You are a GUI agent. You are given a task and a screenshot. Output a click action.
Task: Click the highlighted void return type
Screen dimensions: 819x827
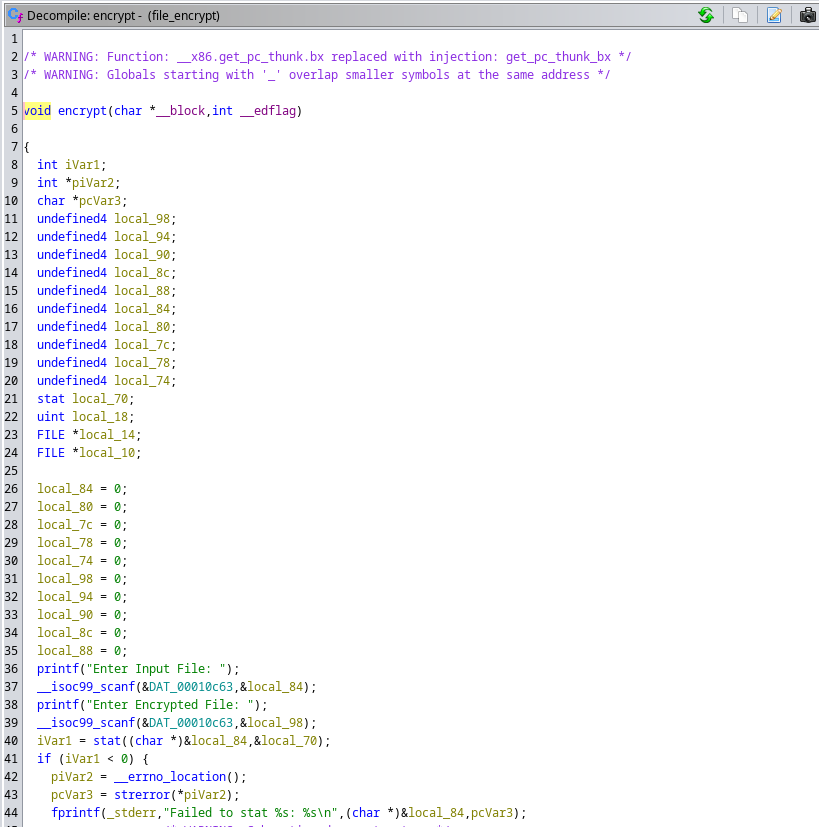click(x=37, y=111)
